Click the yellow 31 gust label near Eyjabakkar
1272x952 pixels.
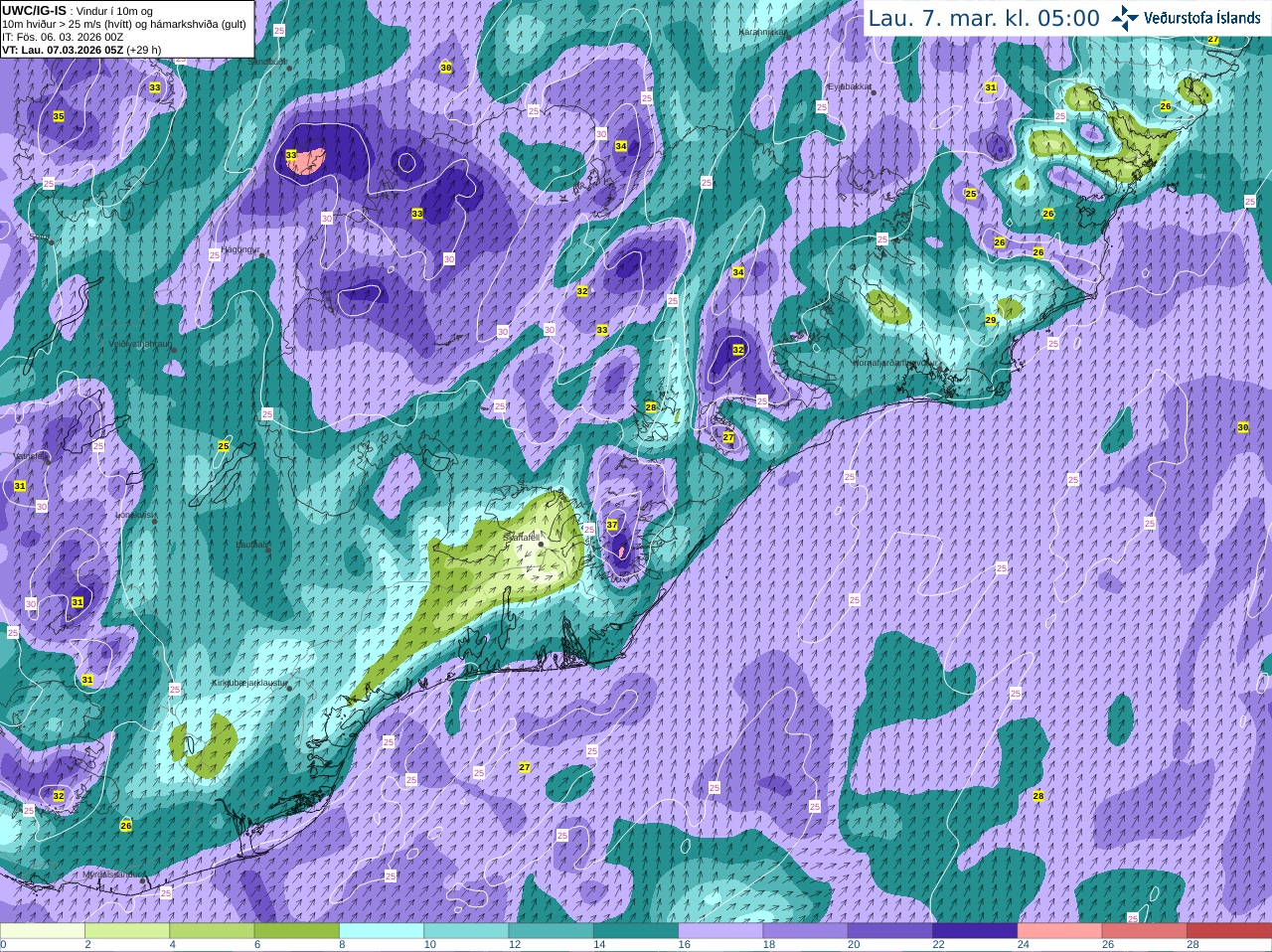click(991, 87)
